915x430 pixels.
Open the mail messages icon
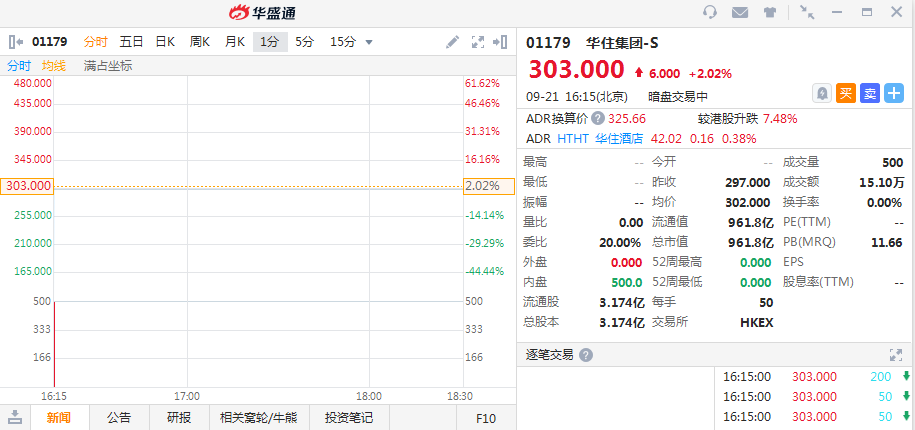point(740,12)
